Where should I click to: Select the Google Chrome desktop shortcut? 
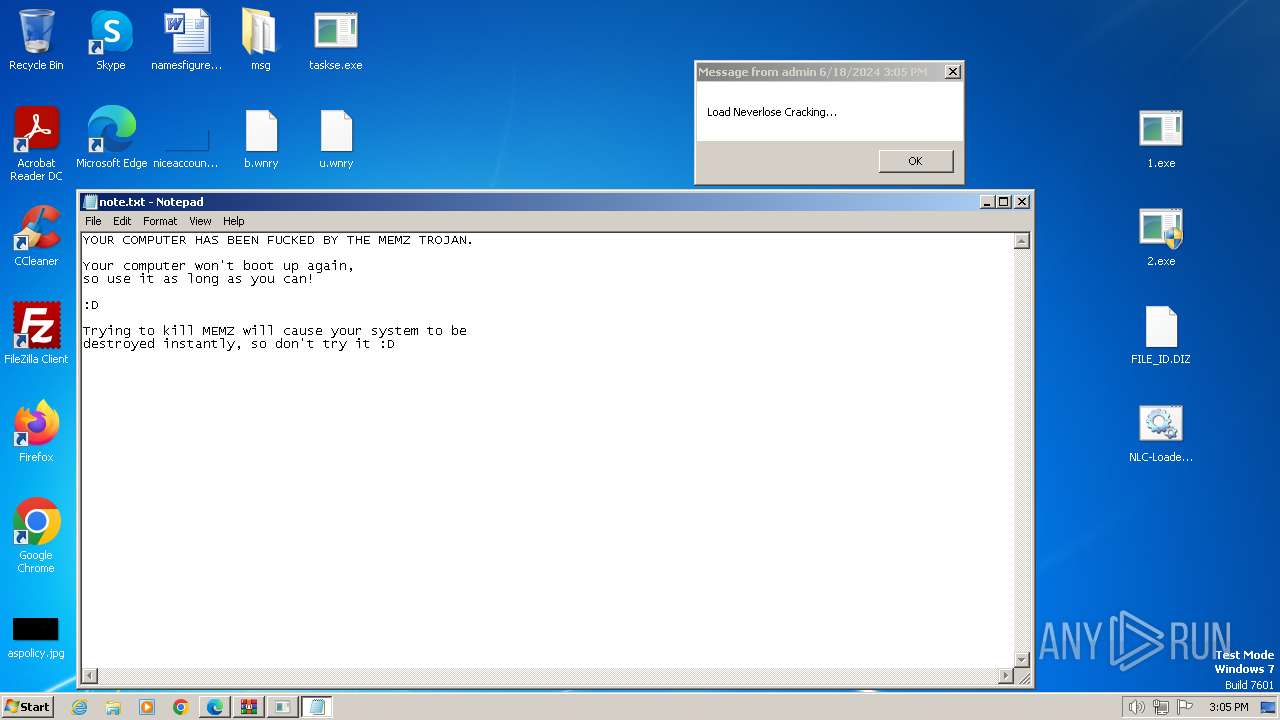point(36,536)
